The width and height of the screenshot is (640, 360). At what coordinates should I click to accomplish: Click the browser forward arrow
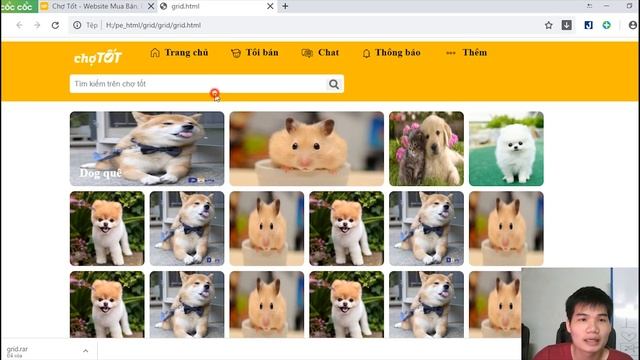pyautogui.click(x=37, y=25)
